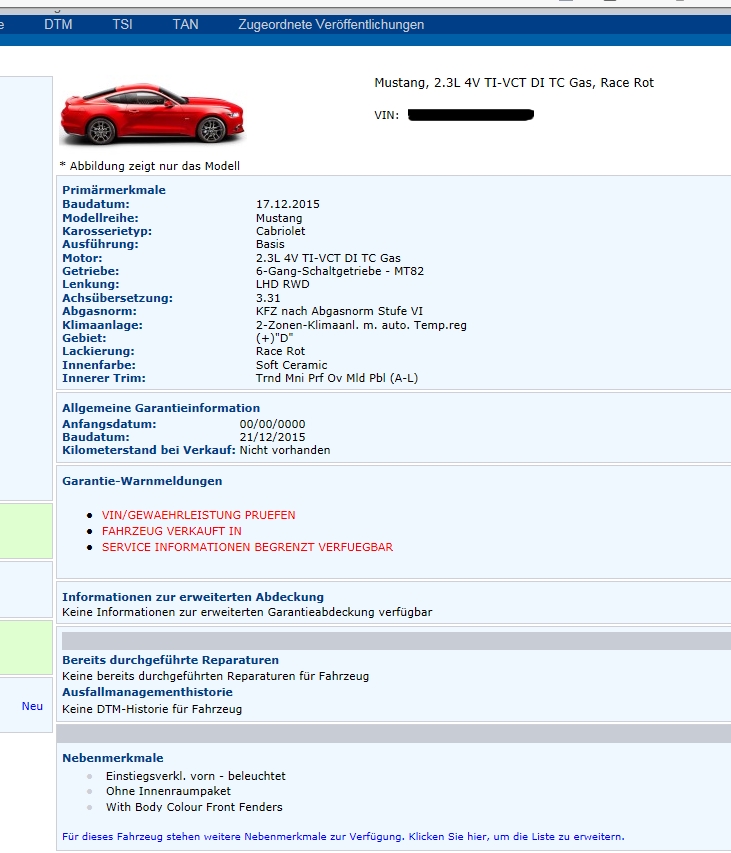Click the Achsübersetzung value '3.31'
Viewport: 731px width, 853px height.
click(268, 298)
